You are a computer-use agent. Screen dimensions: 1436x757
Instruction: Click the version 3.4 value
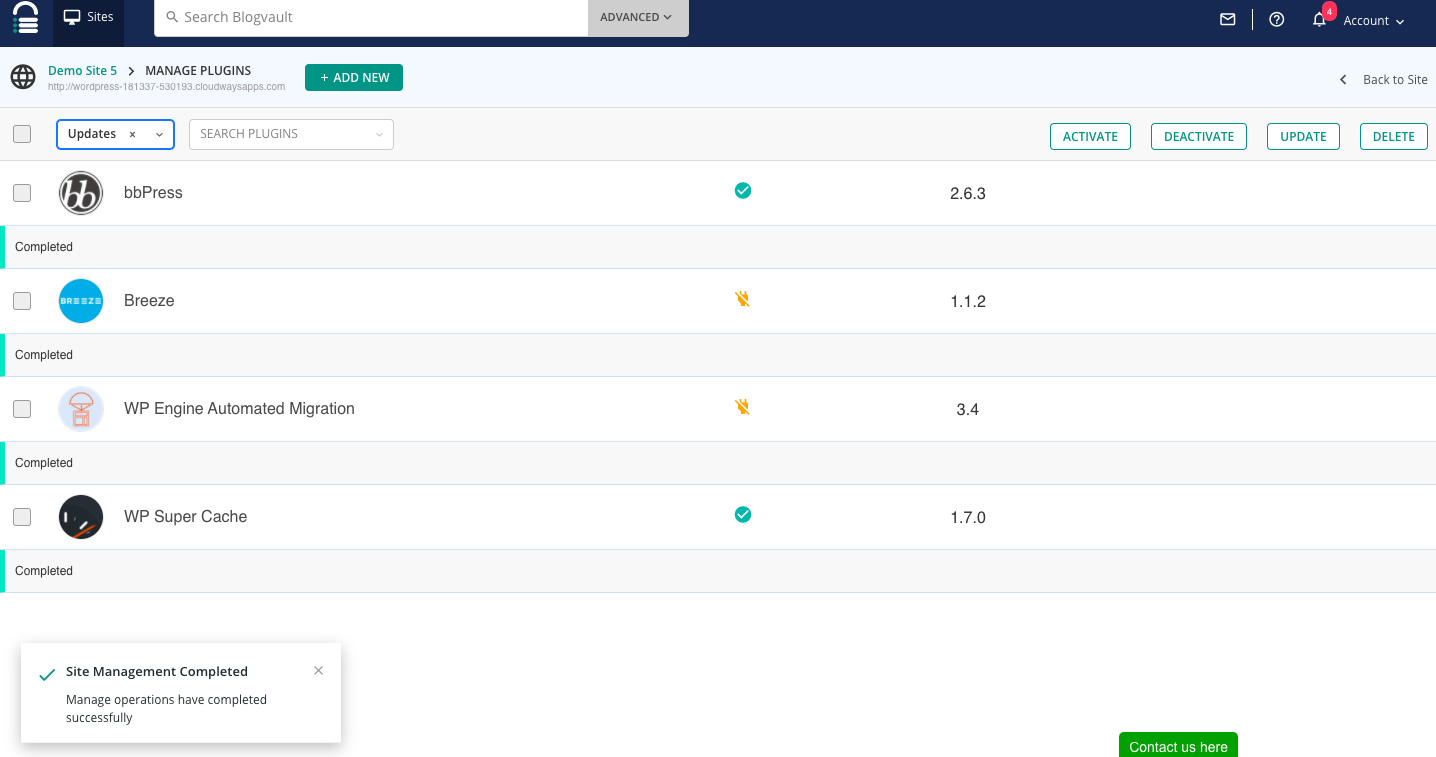[x=967, y=410]
